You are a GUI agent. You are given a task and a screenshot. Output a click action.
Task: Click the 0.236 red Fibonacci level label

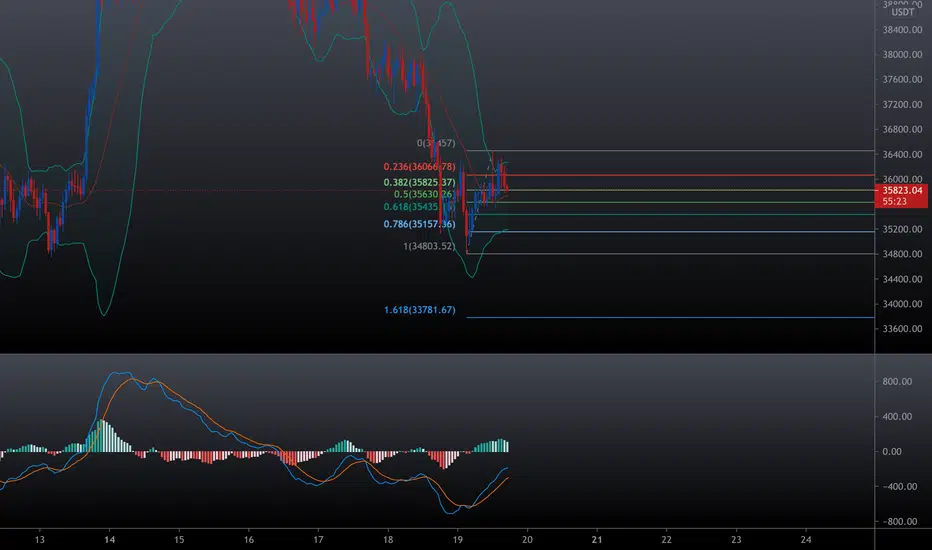(x=420, y=167)
